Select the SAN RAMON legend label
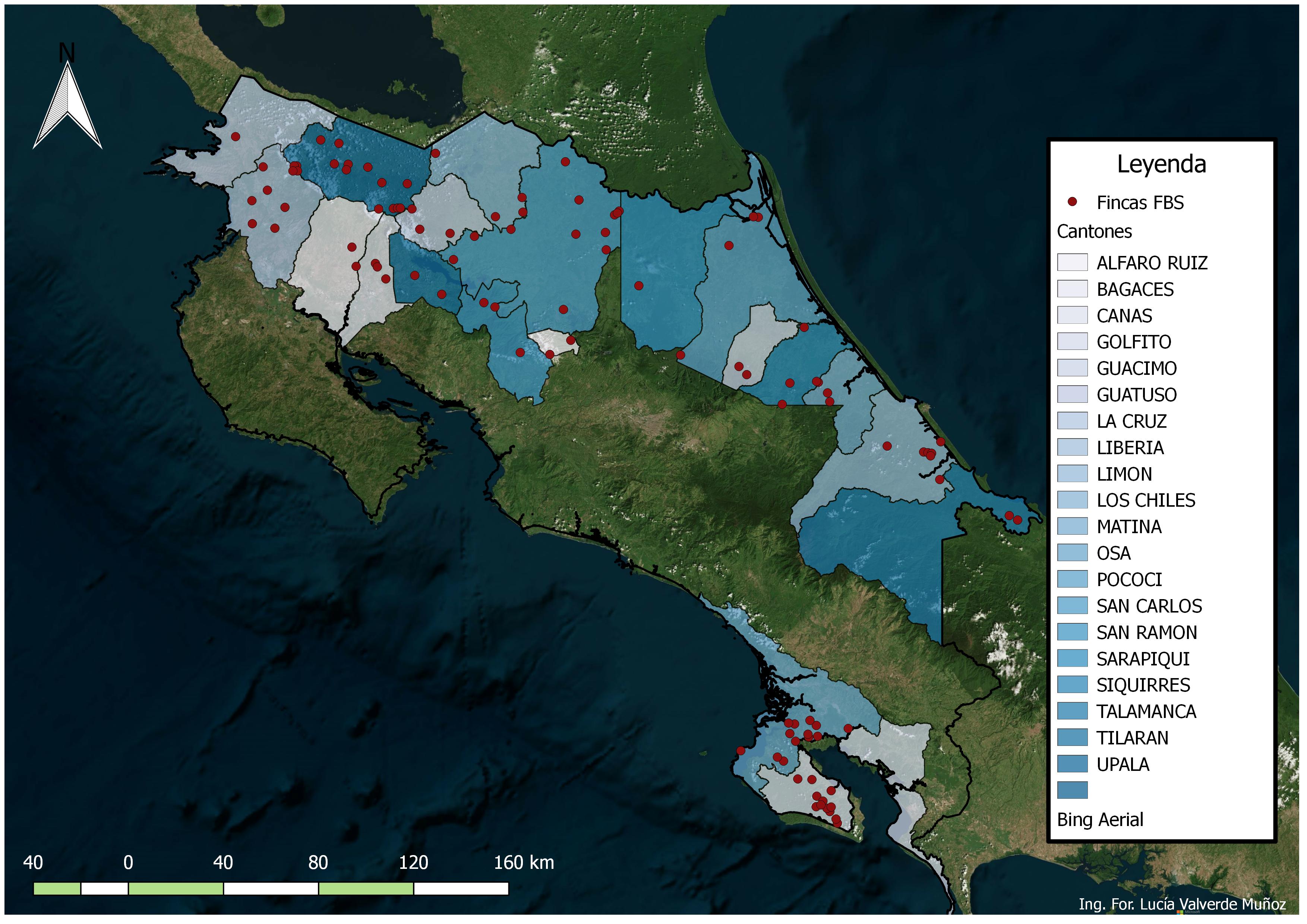 pyautogui.click(x=1147, y=633)
